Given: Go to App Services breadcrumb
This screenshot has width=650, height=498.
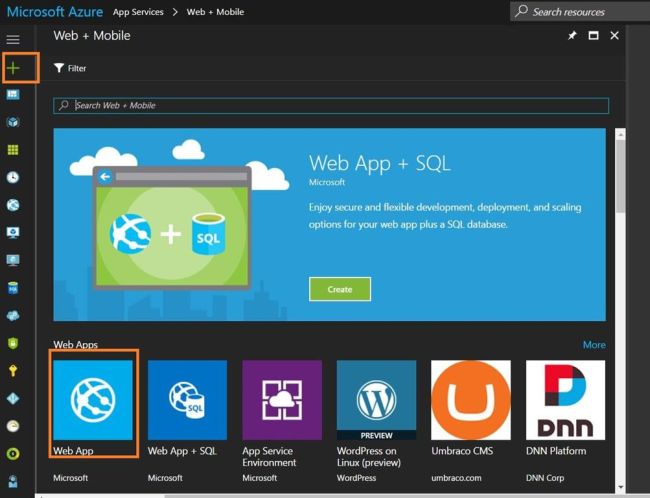Looking at the screenshot, I should click(138, 12).
